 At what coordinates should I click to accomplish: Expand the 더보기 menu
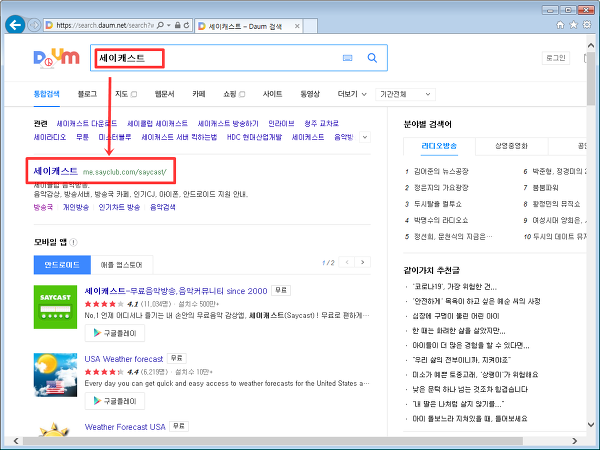(x=352, y=94)
